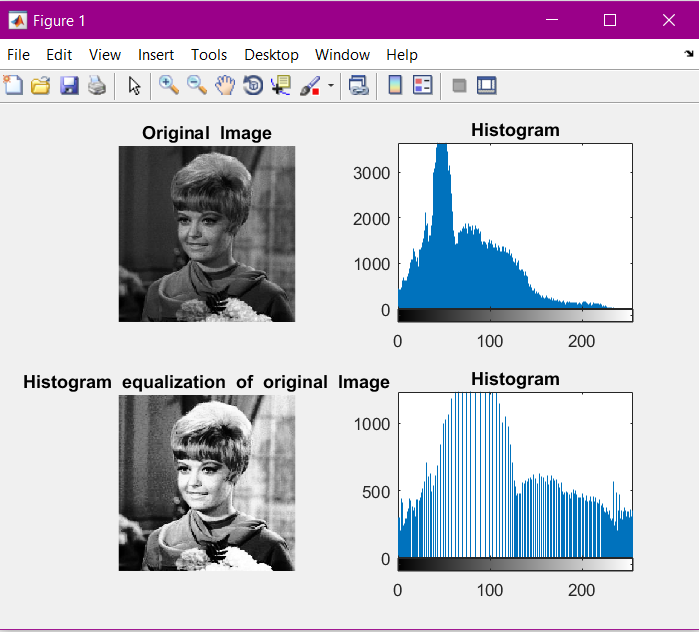Toggle the Insert Legend button
The image size is (699, 632).
tap(423, 86)
